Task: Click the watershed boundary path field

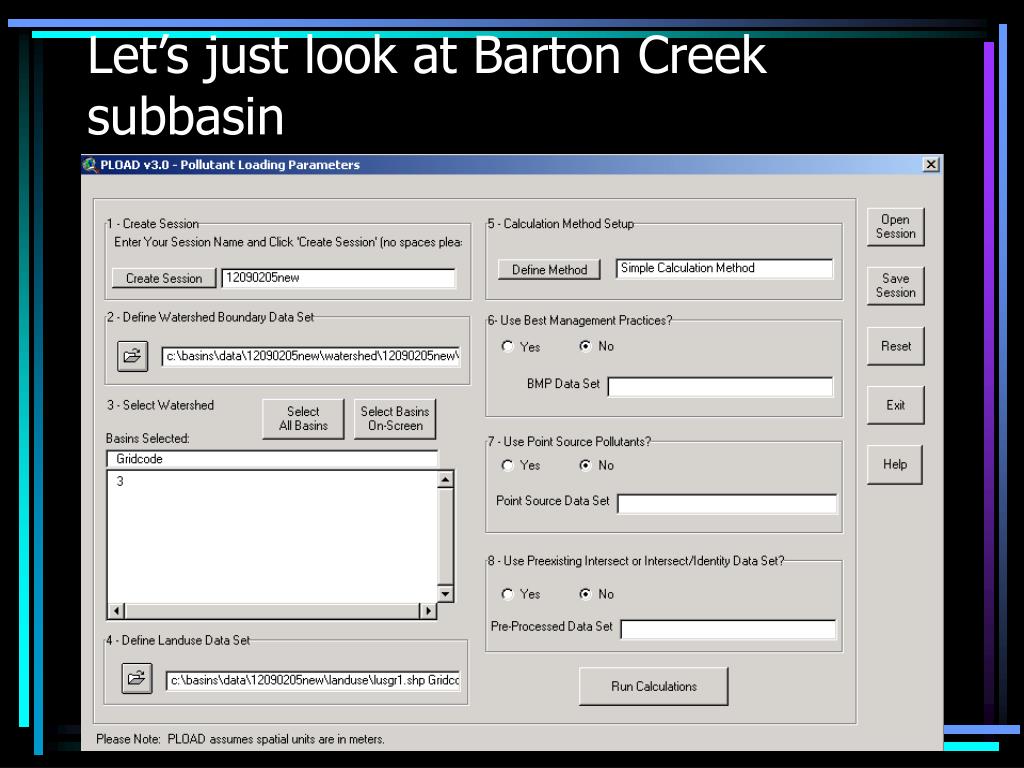Action: pyautogui.click(x=312, y=357)
